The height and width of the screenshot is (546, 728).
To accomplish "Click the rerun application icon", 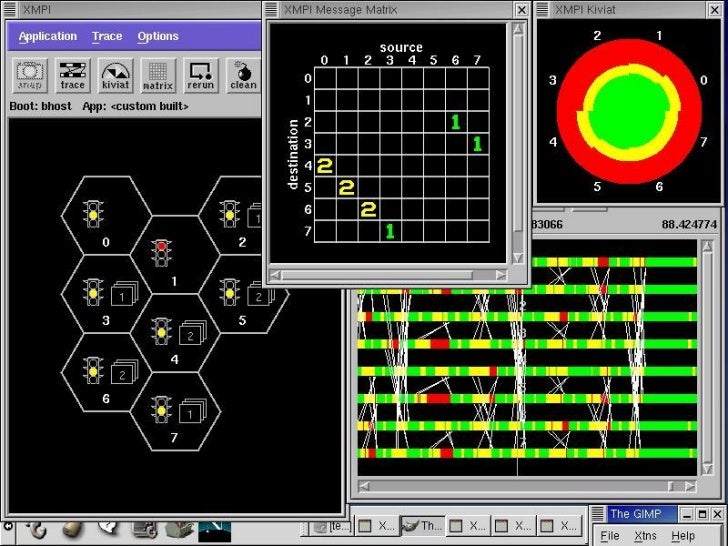I will tap(201, 75).
